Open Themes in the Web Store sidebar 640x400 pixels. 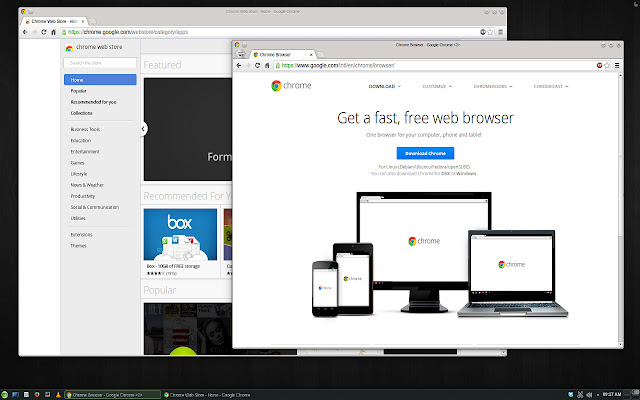point(78,246)
